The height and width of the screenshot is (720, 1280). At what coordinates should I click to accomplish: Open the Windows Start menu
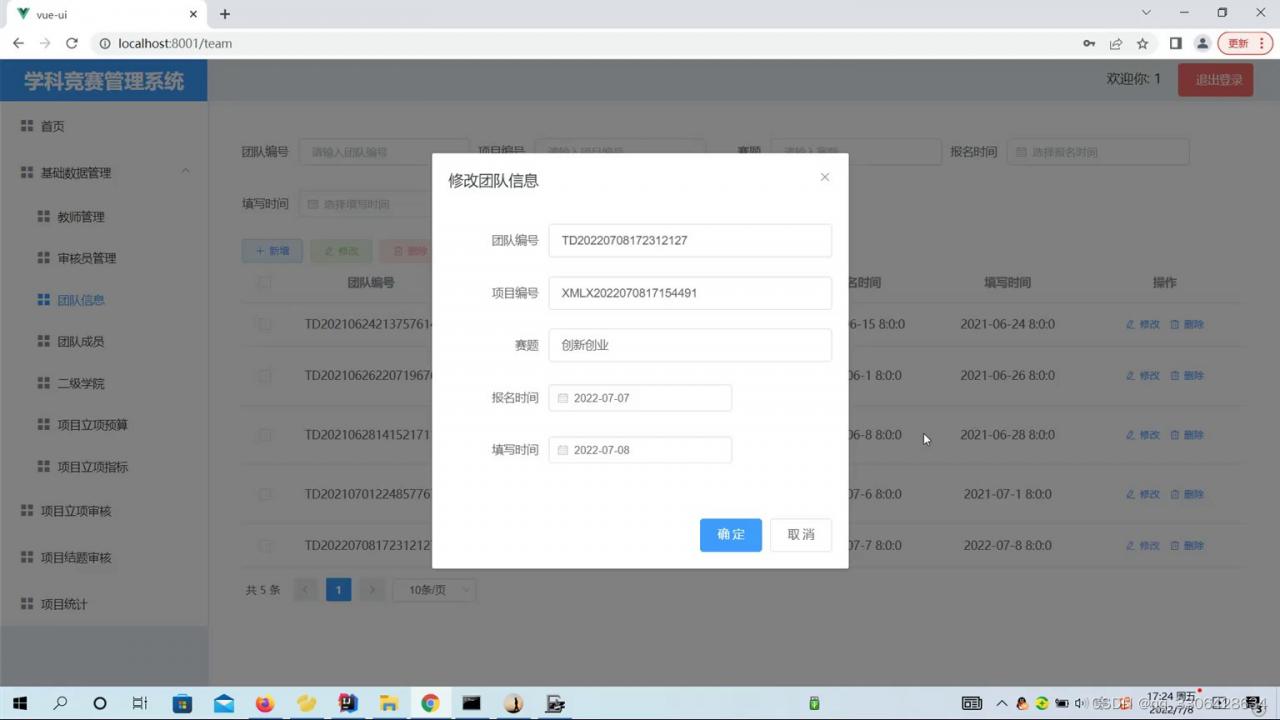click(x=19, y=703)
